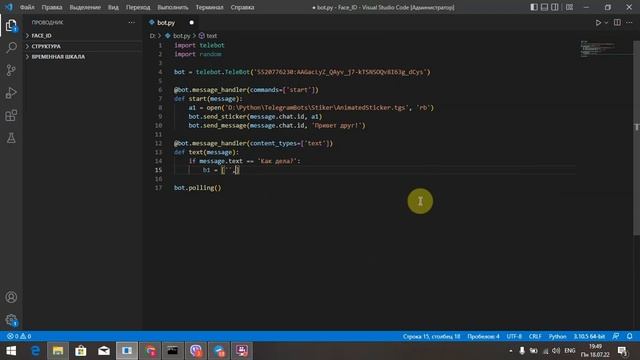The image size is (640, 360).
Task: Open run options dropdown arrow
Action: tap(606, 23)
